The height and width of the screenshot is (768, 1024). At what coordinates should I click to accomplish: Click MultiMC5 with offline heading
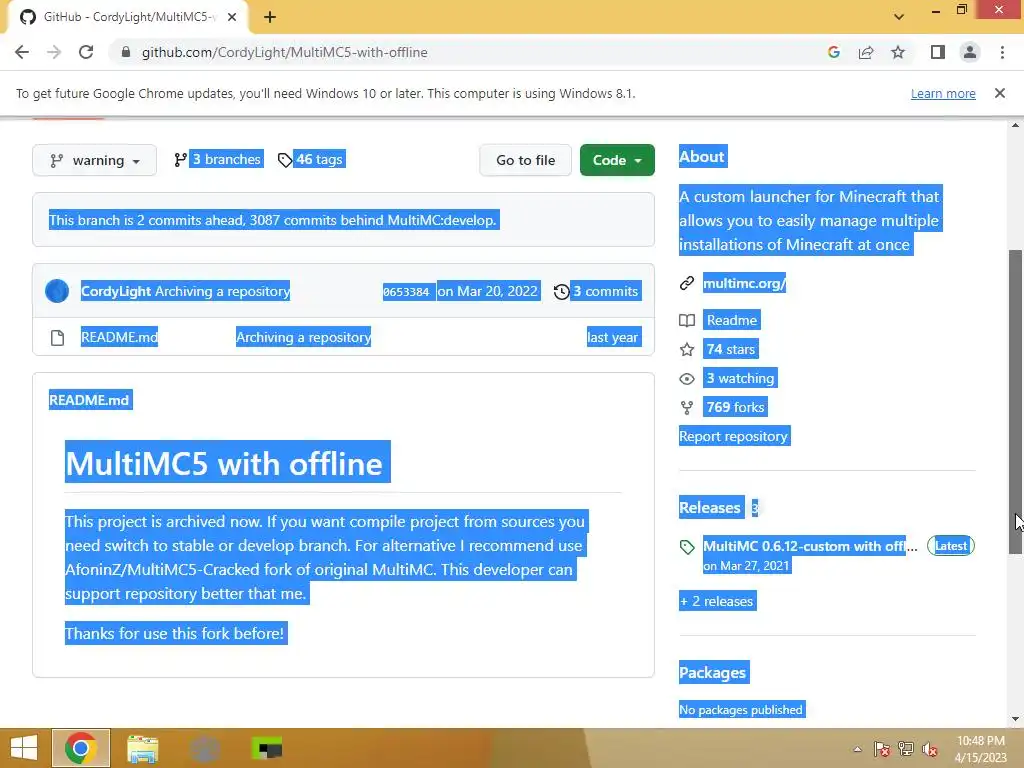tap(227, 462)
